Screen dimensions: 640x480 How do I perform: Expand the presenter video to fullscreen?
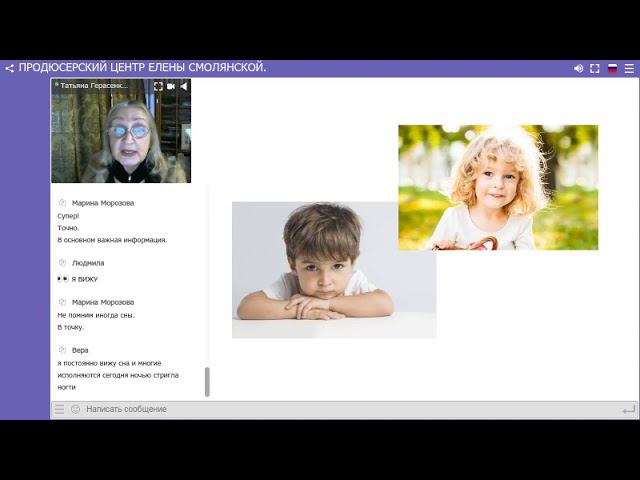[158, 86]
